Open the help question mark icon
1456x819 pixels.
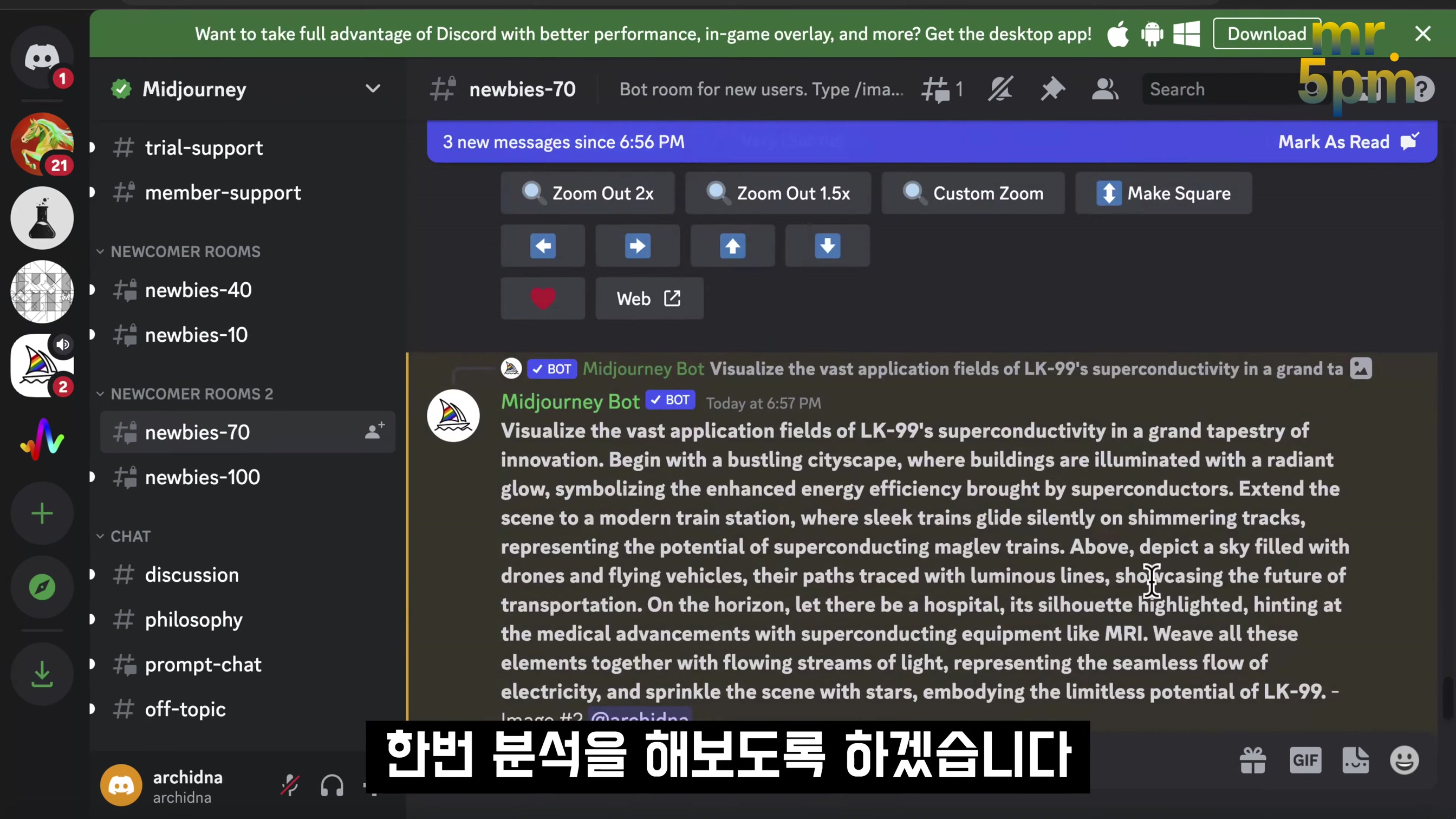1422,89
